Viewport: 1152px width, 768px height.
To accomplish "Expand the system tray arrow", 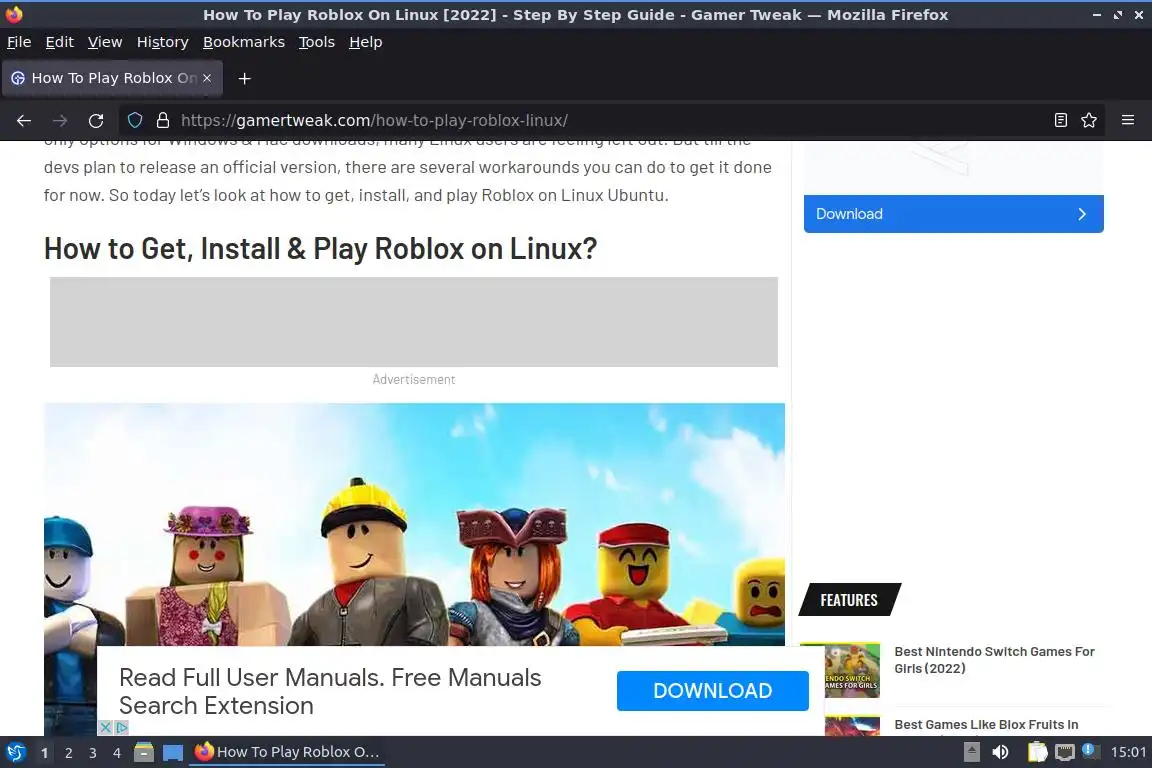I will pos(971,752).
